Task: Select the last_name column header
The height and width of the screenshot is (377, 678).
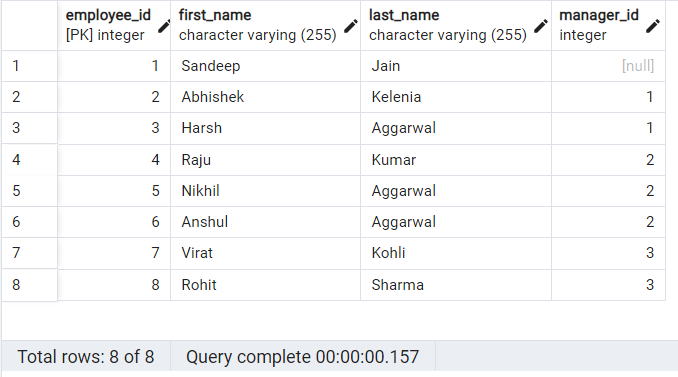Action: click(456, 26)
